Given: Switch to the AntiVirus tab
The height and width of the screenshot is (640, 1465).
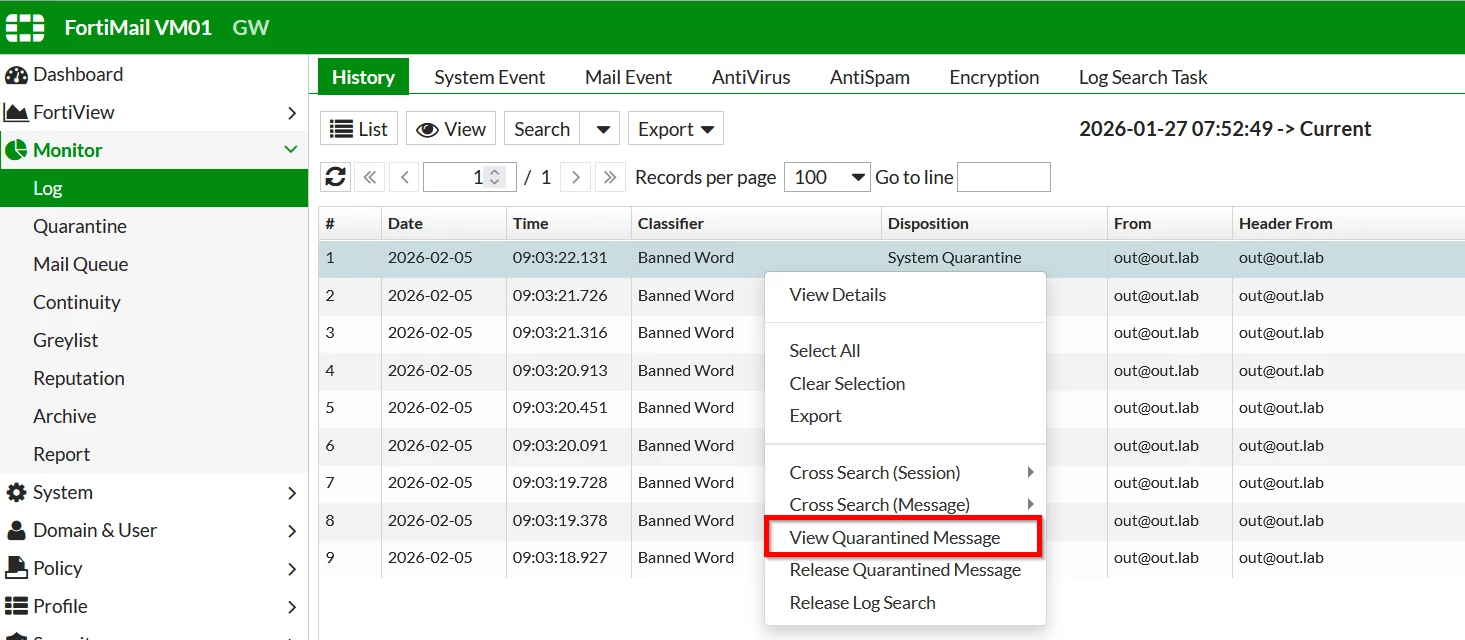Looking at the screenshot, I should (751, 77).
